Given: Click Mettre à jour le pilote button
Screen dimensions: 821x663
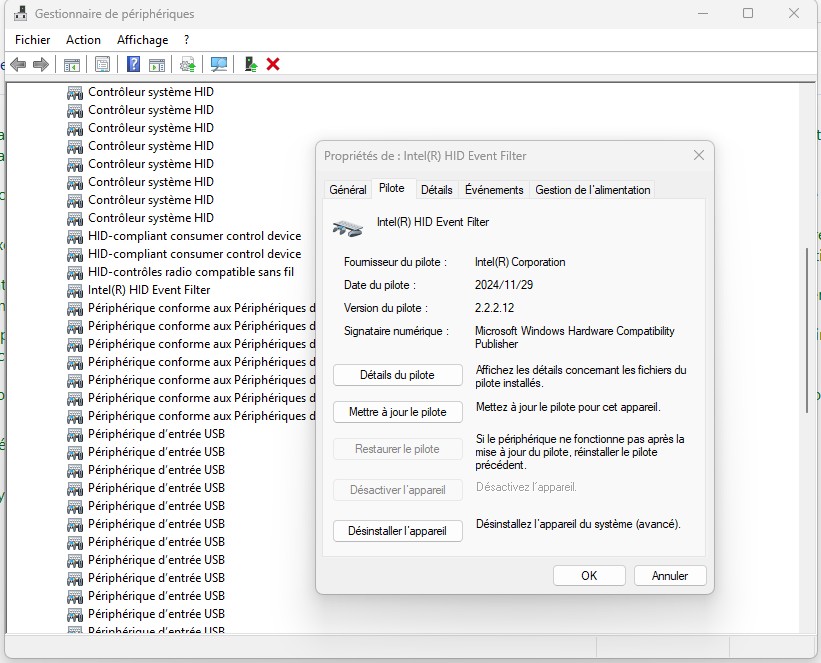Looking at the screenshot, I should click(397, 411).
